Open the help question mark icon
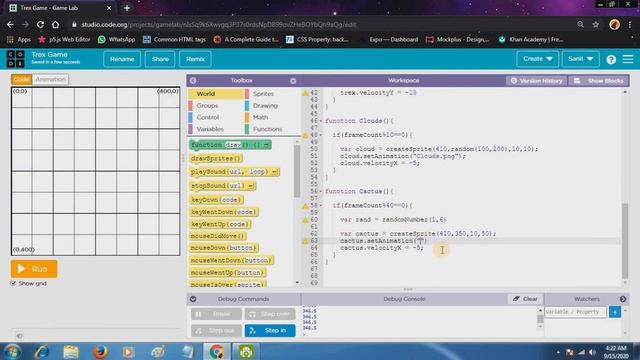The width and height of the screenshot is (640, 360). click(x=611, y=60)
